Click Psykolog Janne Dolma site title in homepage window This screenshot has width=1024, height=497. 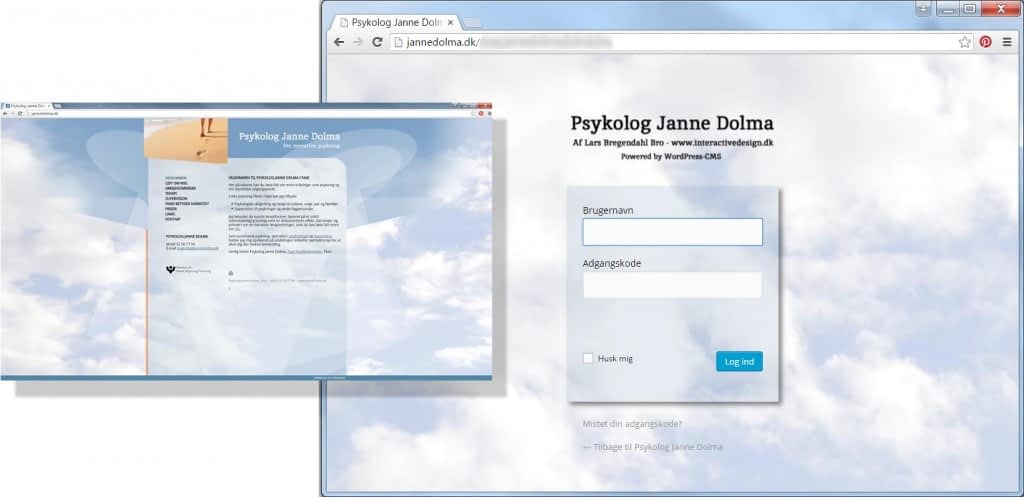click(289, 136)
